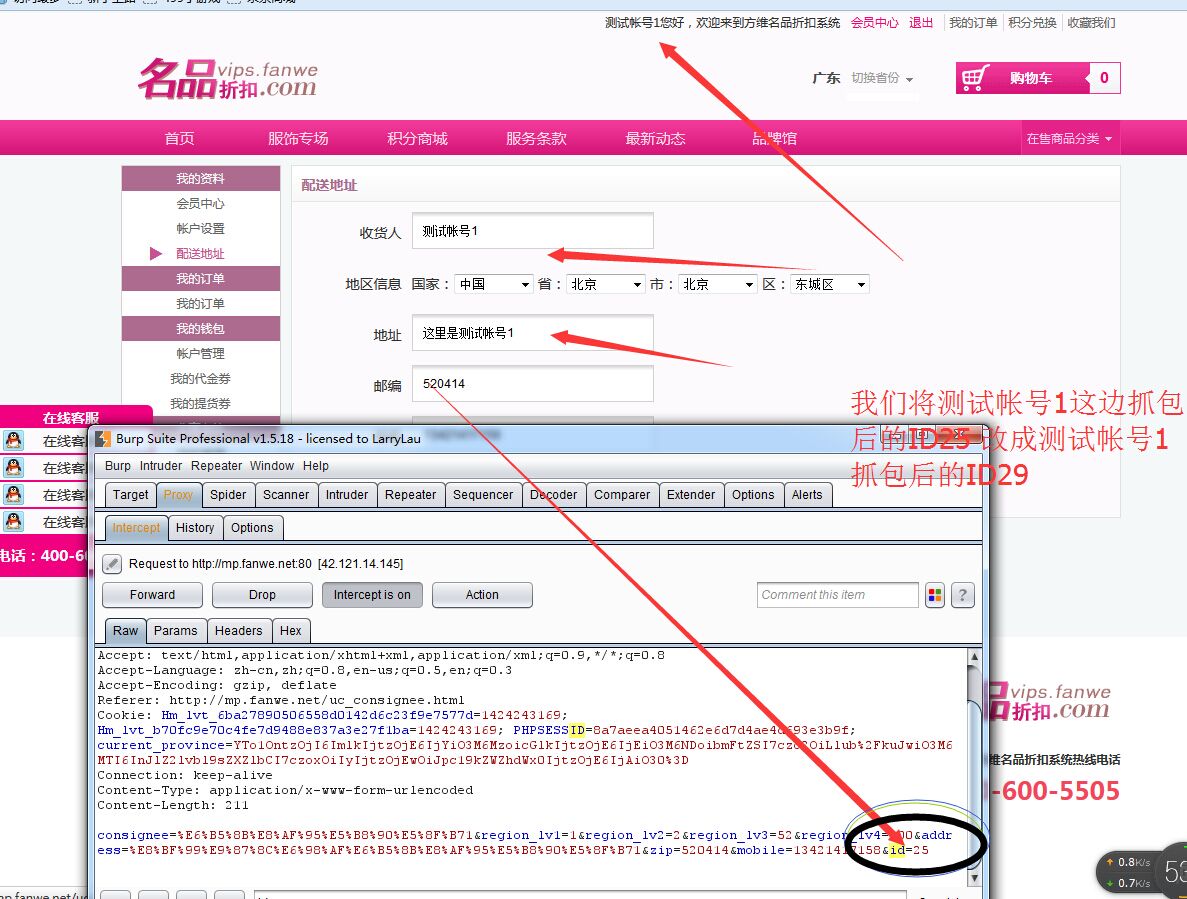
Task: Open the Repeater menu in menu bar
Action: point(216,466)
